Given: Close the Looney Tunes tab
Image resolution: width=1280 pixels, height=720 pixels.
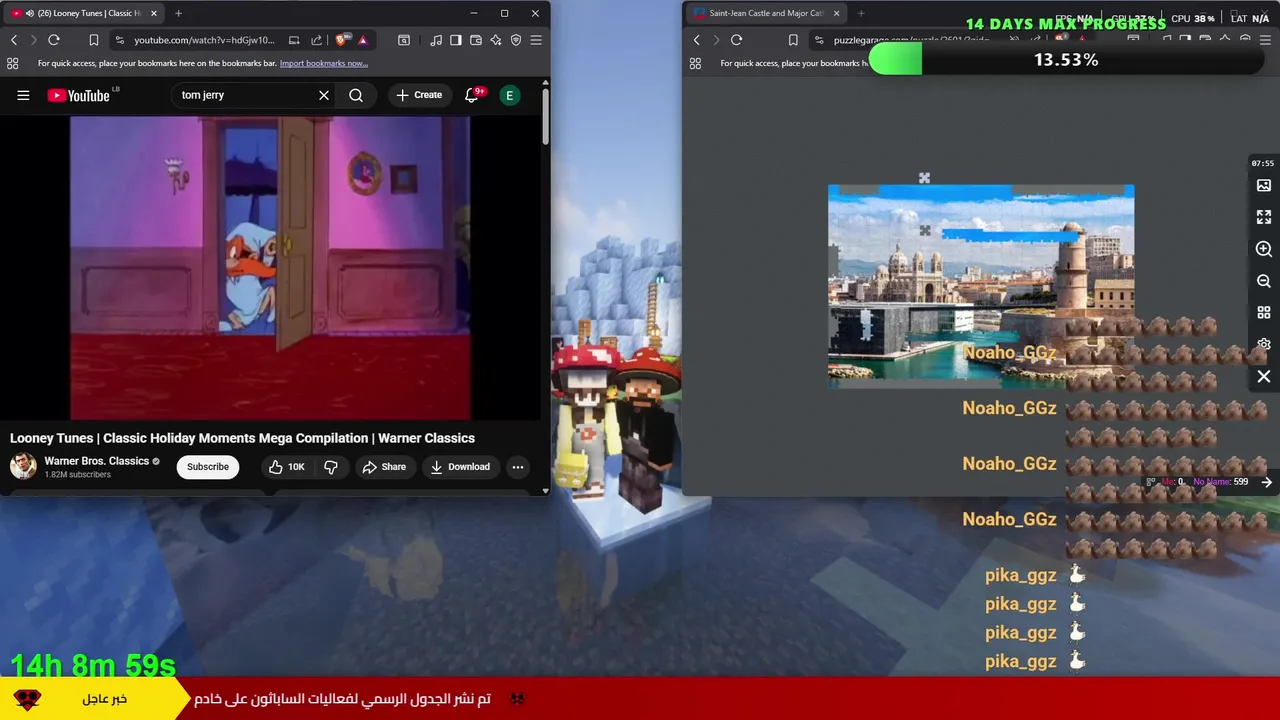Looking at the screenshot, I should (153, 13).
